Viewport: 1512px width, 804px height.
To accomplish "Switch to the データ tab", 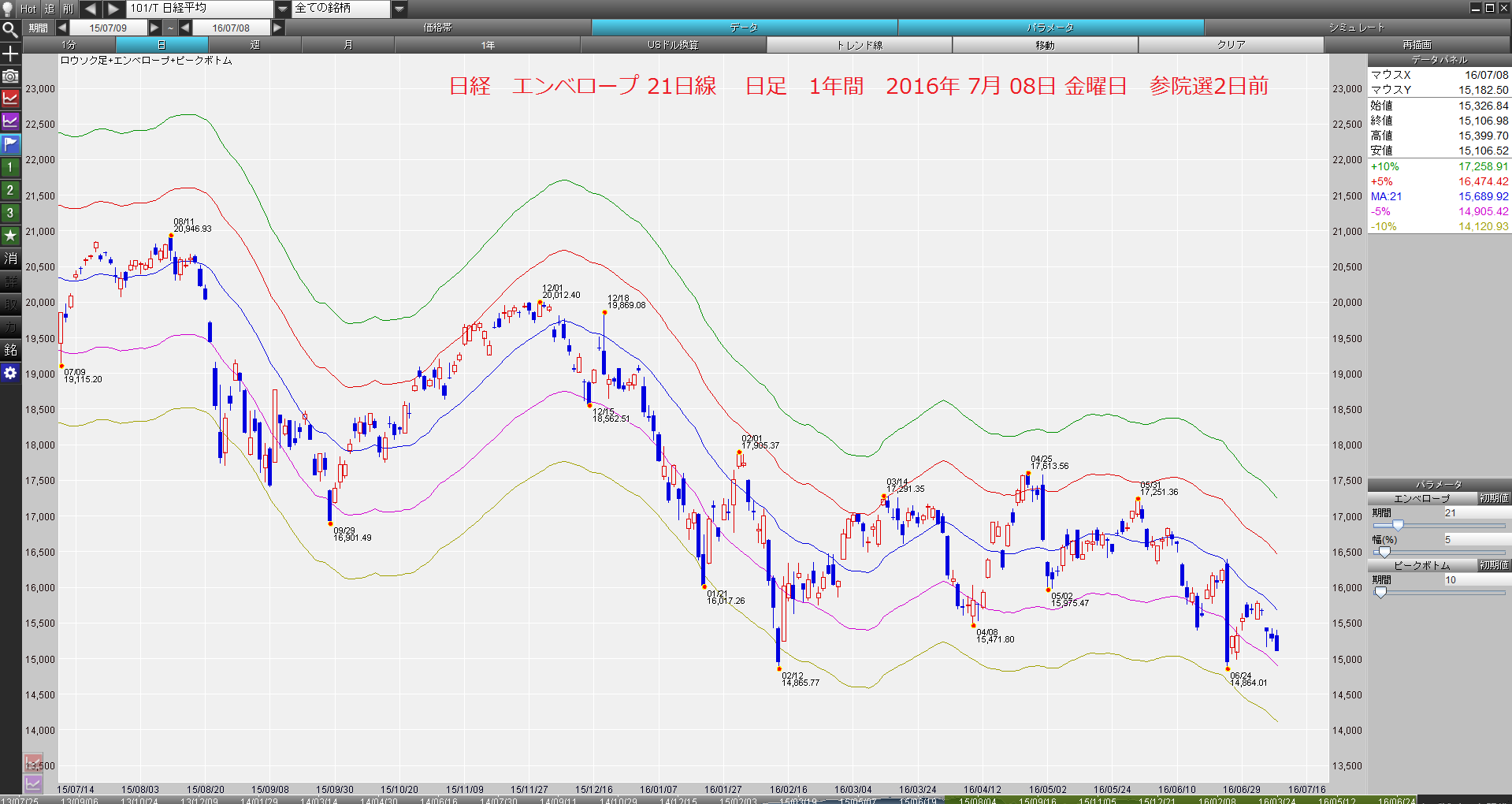I will (744, 28).
